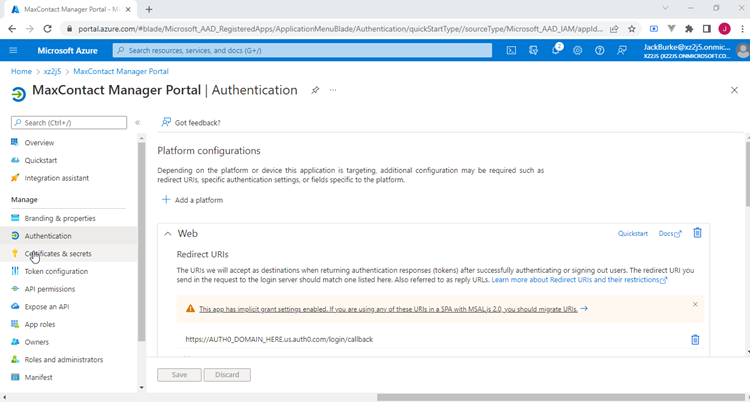Viewport: 750px width, 402px height.
Task: Open the Web Quickstart link
Action: click(632, 234)
